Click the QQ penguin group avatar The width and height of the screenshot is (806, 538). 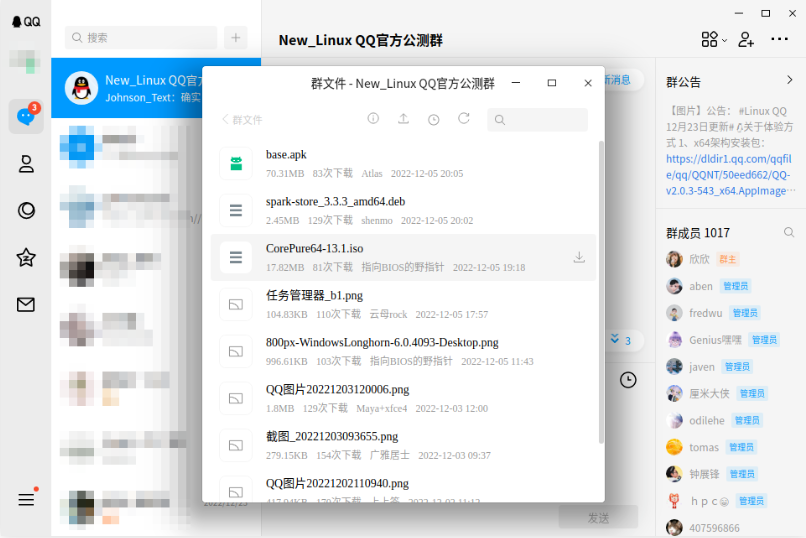81,88
